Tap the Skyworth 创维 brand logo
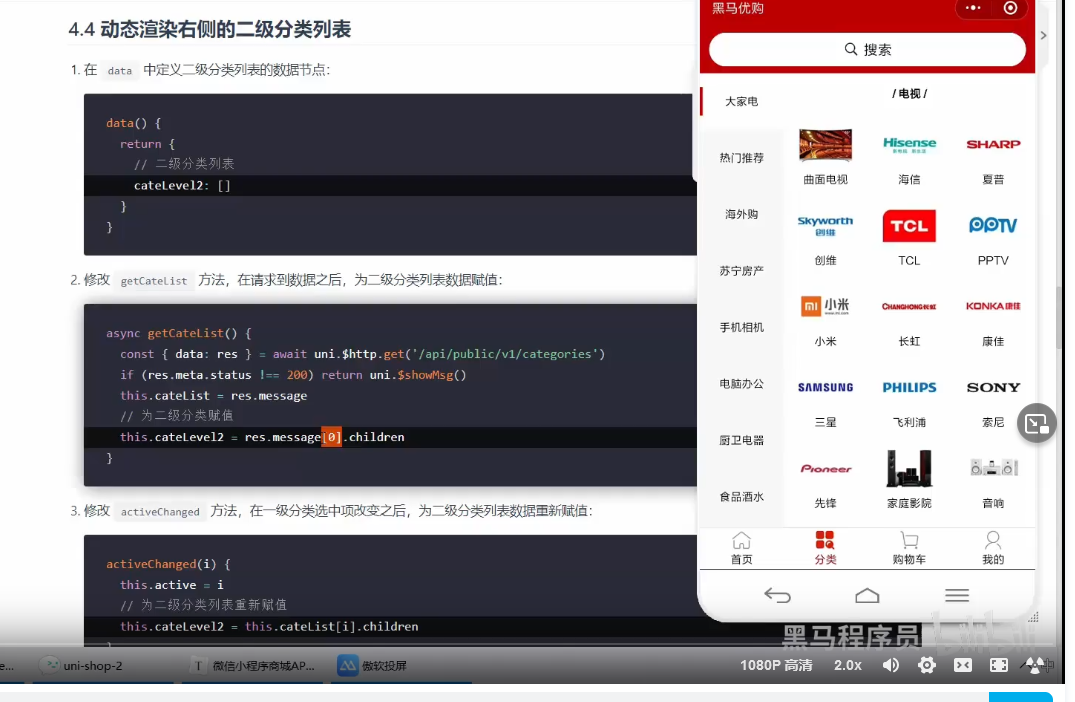 coord(825,226)
